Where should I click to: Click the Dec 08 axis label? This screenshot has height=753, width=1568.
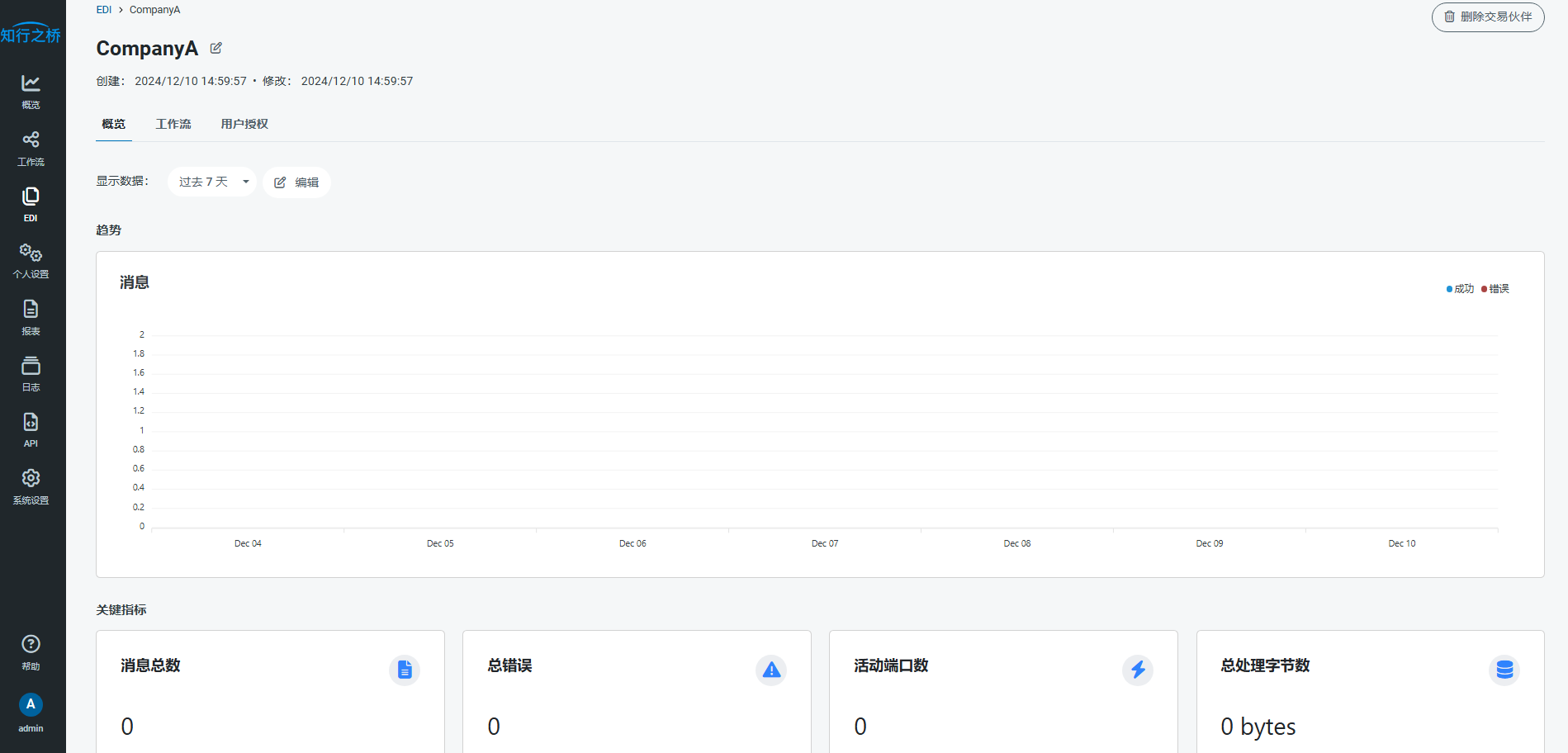pos(1017,543)
